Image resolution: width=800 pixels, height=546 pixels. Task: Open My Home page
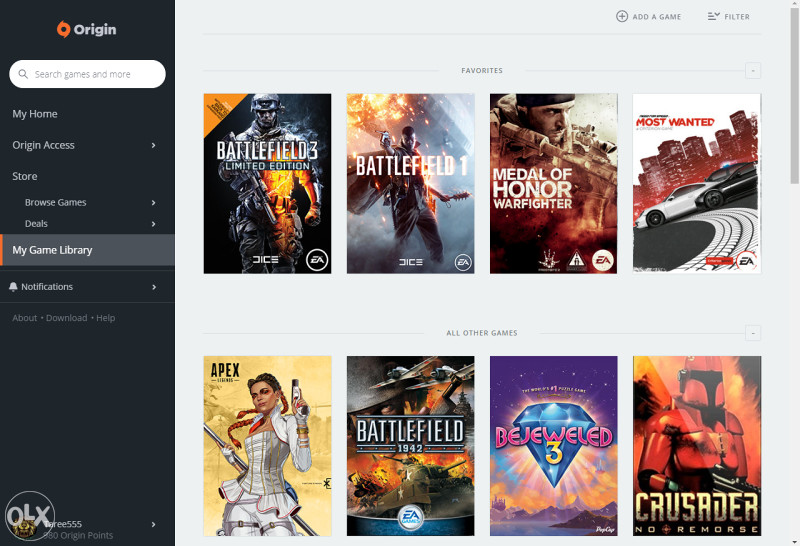click(35, 114)
